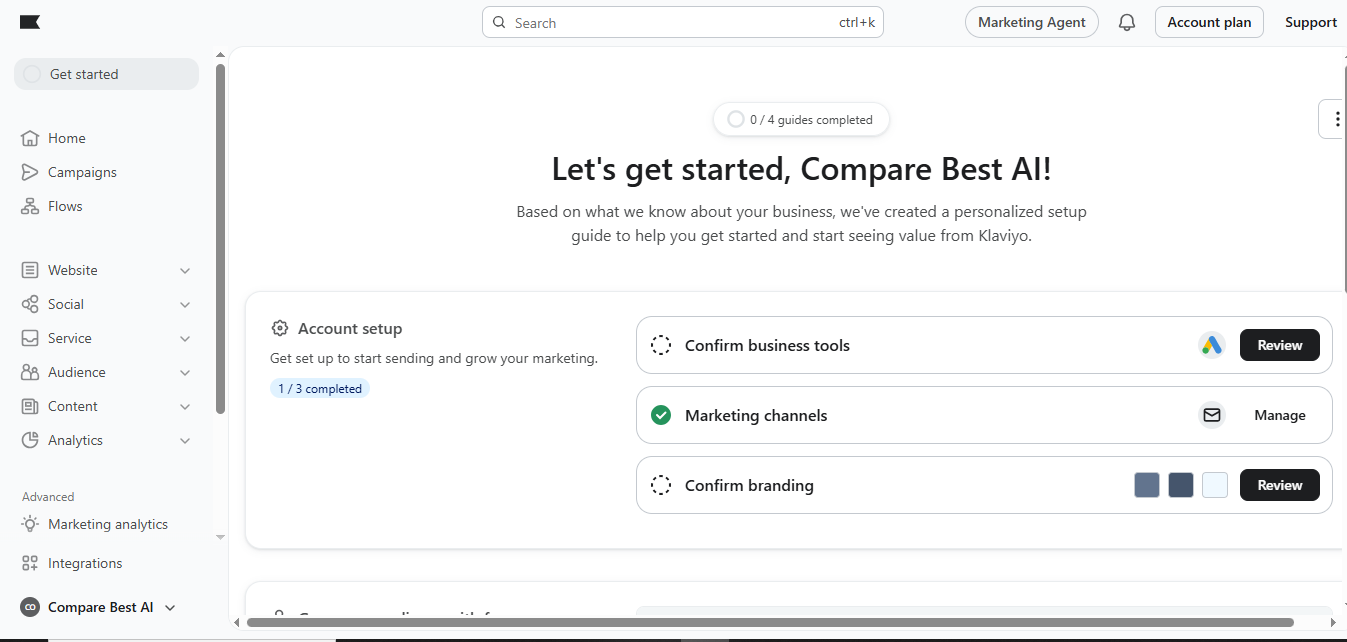Click the Service inbox icon
The image size is (1347, 642).
point(30,338)
